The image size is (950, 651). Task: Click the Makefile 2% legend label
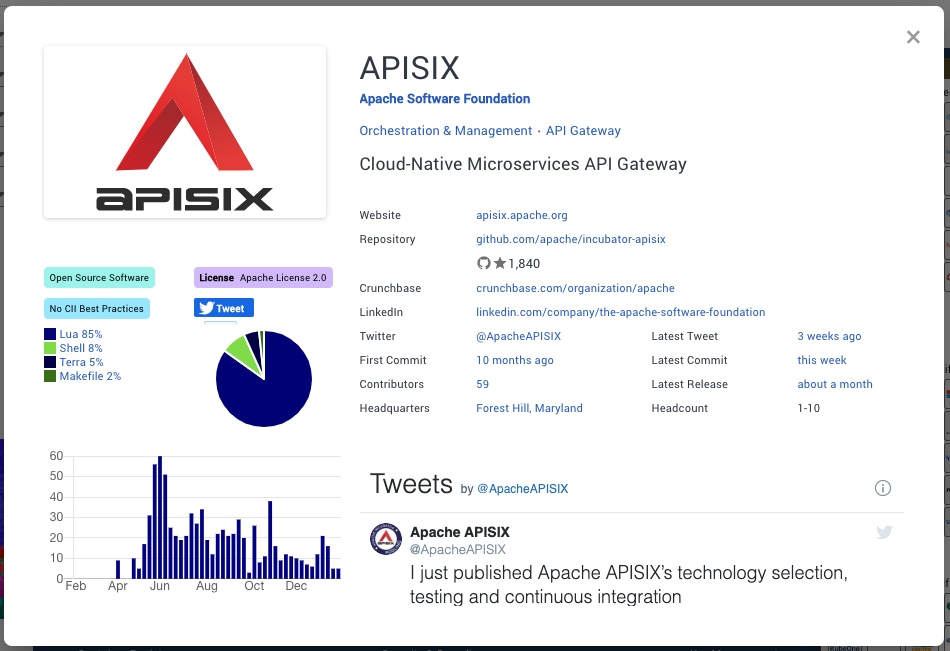90,376
